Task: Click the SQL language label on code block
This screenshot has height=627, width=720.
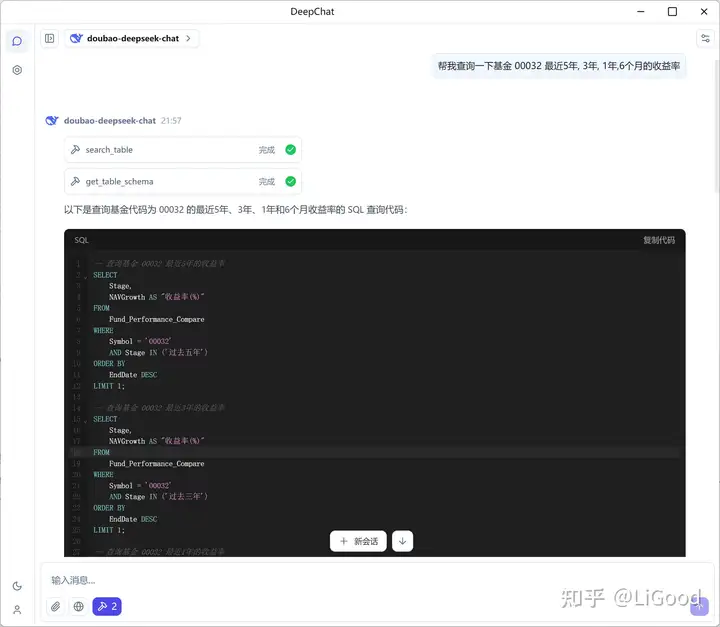Action: click(x=81, y=240)
